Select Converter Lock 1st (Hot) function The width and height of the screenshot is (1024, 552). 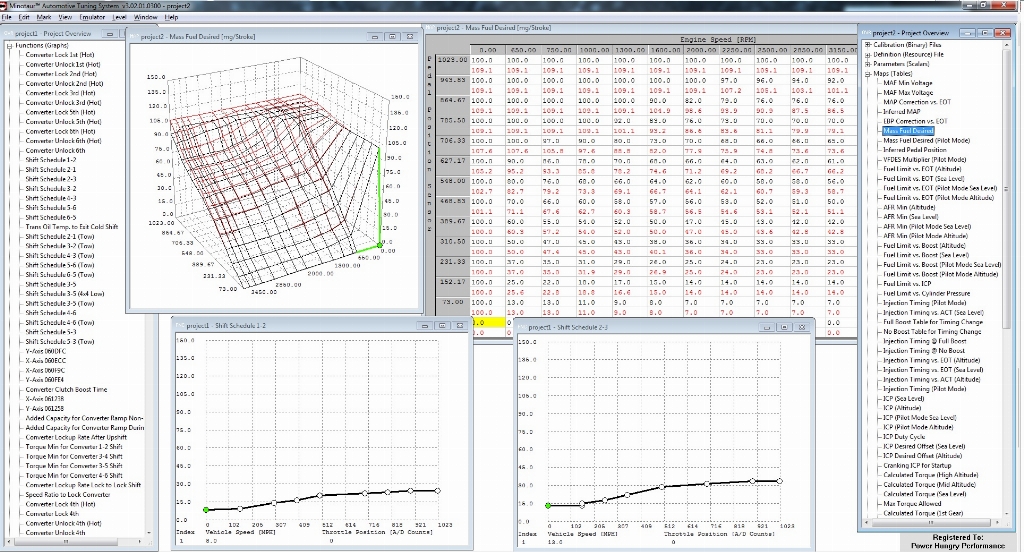tap(59, 55)
